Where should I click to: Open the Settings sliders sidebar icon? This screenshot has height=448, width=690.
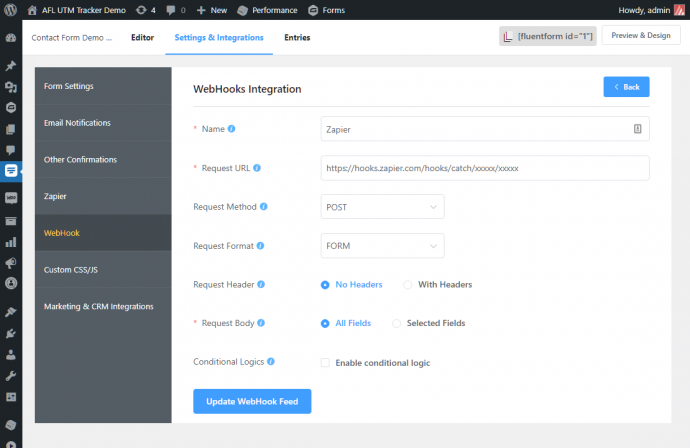coord(11,397)
